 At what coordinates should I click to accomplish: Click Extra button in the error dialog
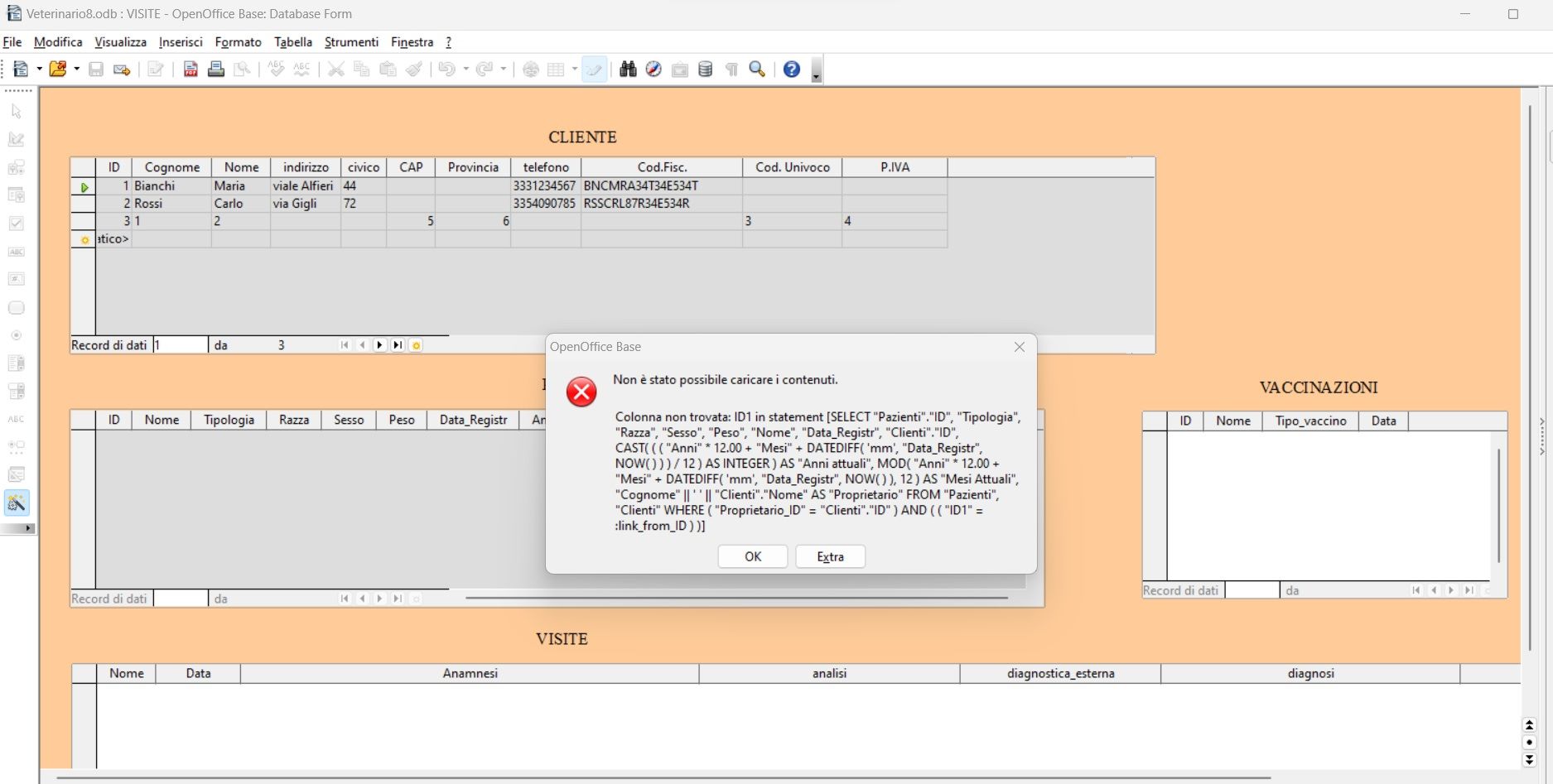(831, 556)
